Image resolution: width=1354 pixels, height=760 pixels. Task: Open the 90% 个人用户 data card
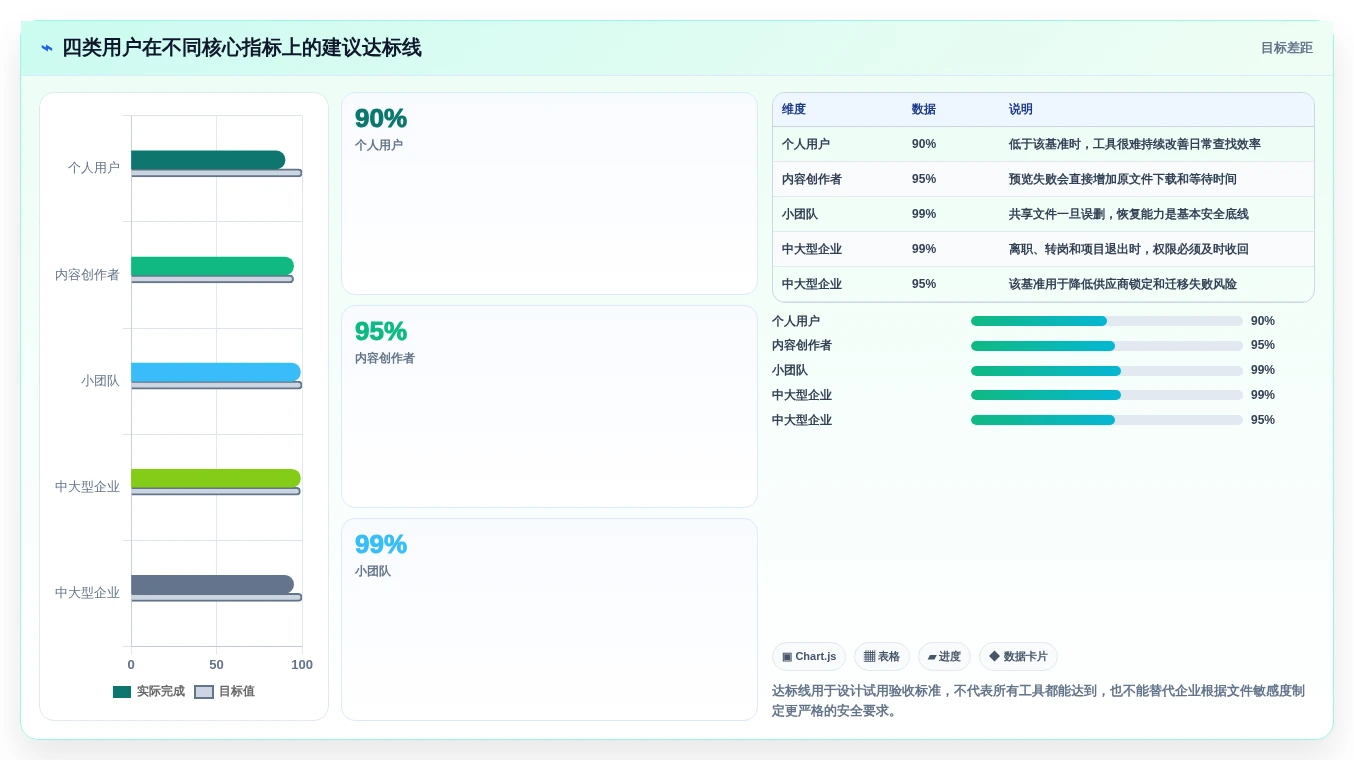point(549,194)
